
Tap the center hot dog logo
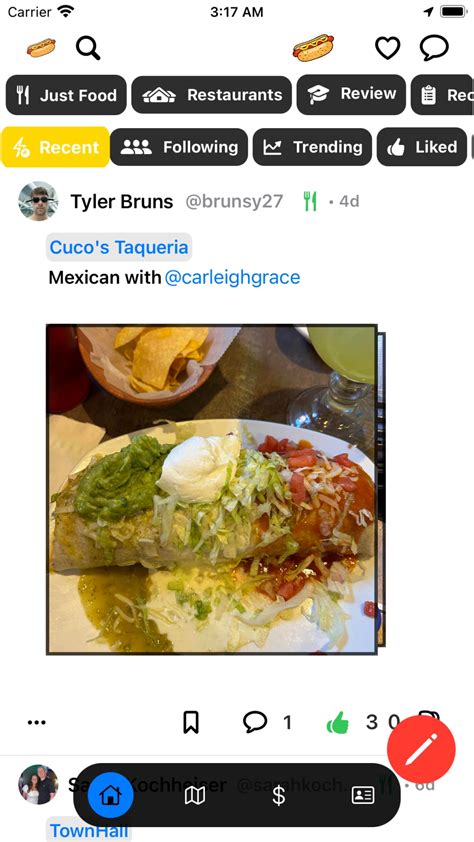[x=313, y=48]
